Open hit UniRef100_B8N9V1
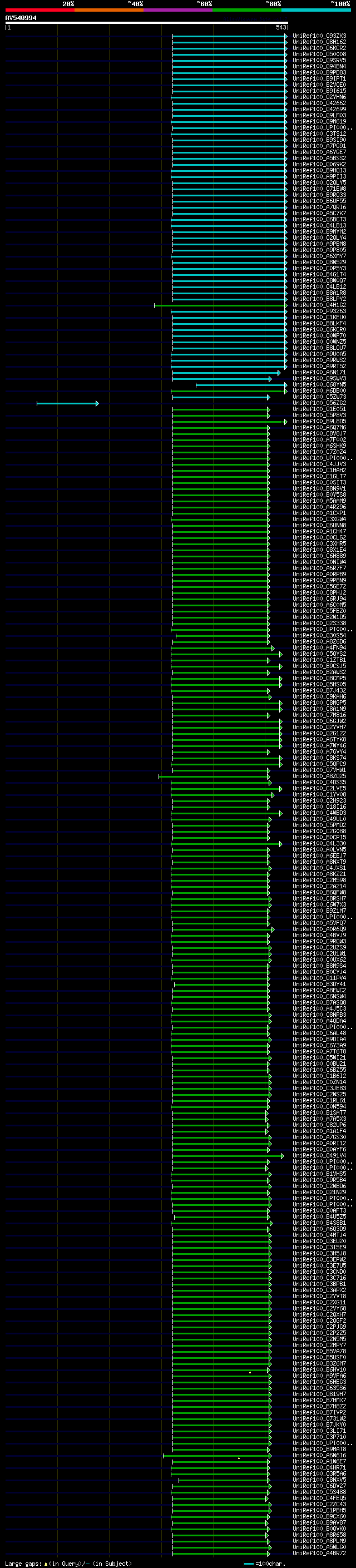Viewport: 356px width, 1568px height. [319, 489]
